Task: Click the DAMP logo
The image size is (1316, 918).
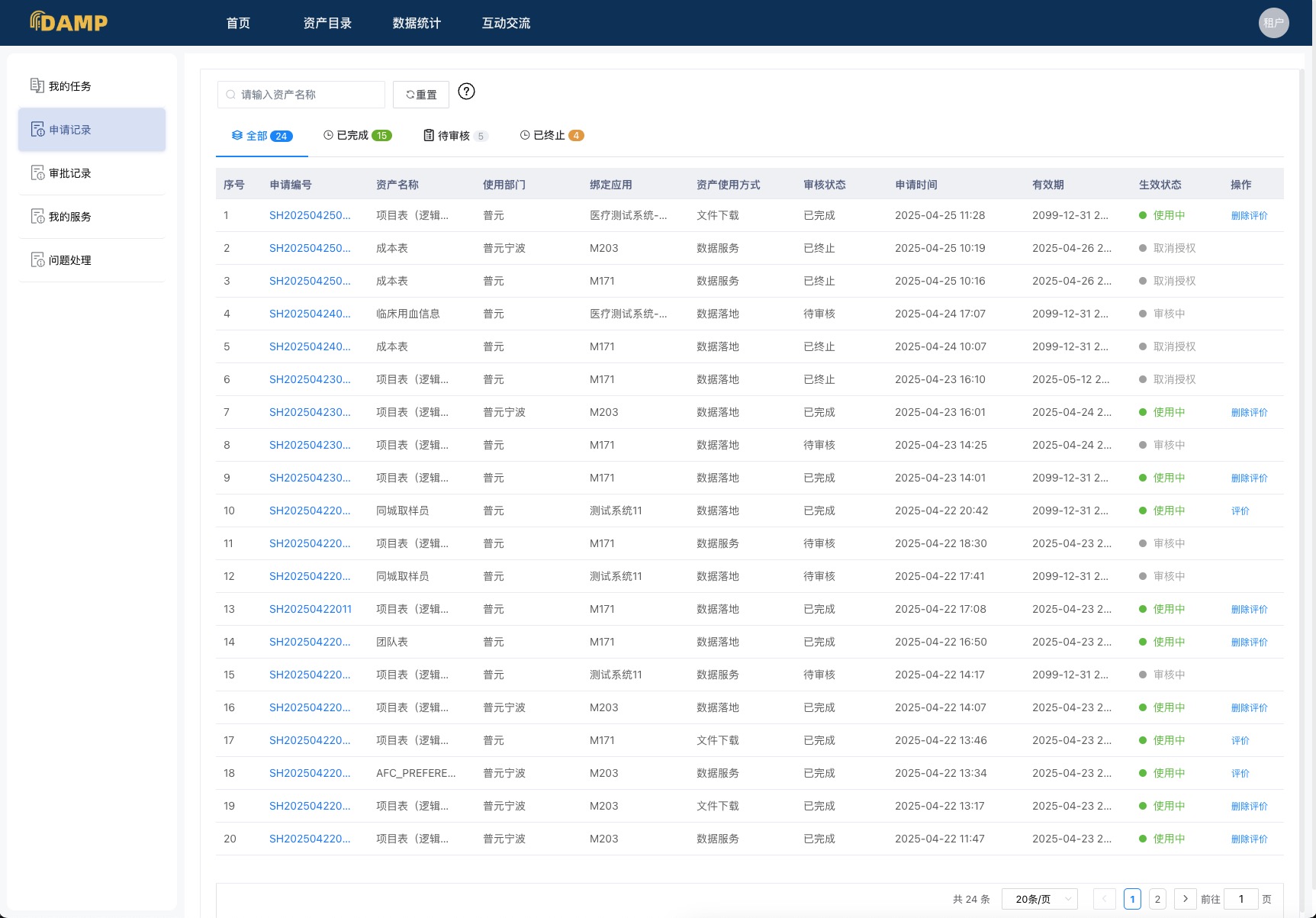Action: point(69,22)
